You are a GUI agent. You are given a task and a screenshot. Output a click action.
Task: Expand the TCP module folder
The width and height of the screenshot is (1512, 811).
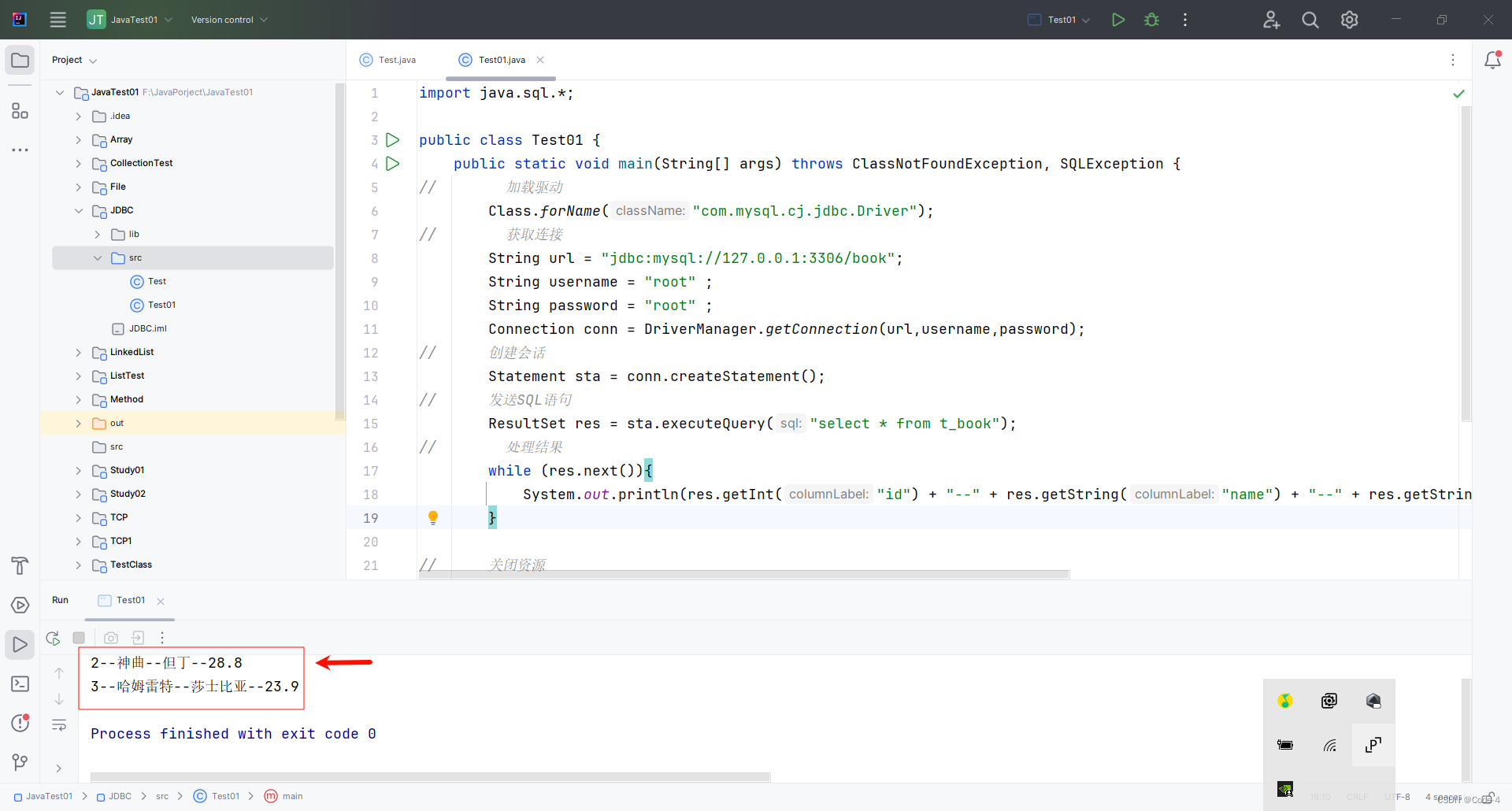click(x=78, y=518)
